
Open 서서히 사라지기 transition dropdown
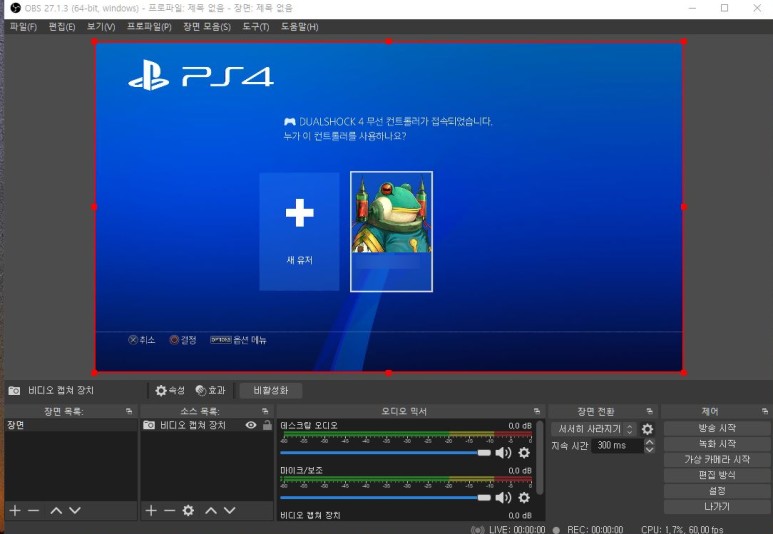(594, 429)
